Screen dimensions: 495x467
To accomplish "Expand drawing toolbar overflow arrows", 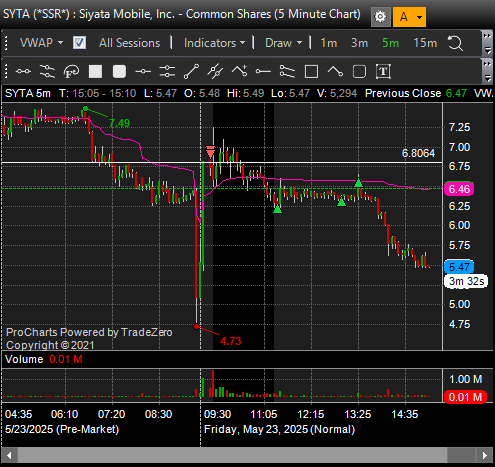I will coord(487,64).
